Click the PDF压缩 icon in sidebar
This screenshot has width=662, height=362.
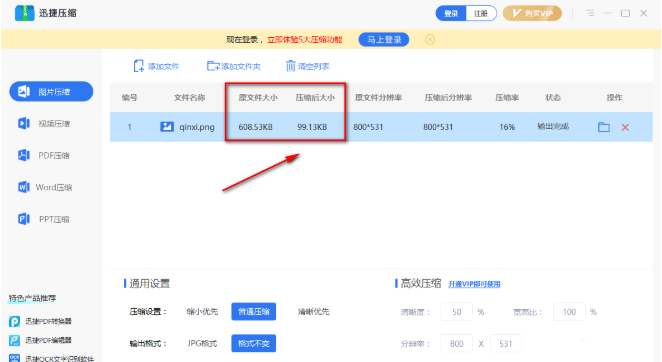(24, 155)
